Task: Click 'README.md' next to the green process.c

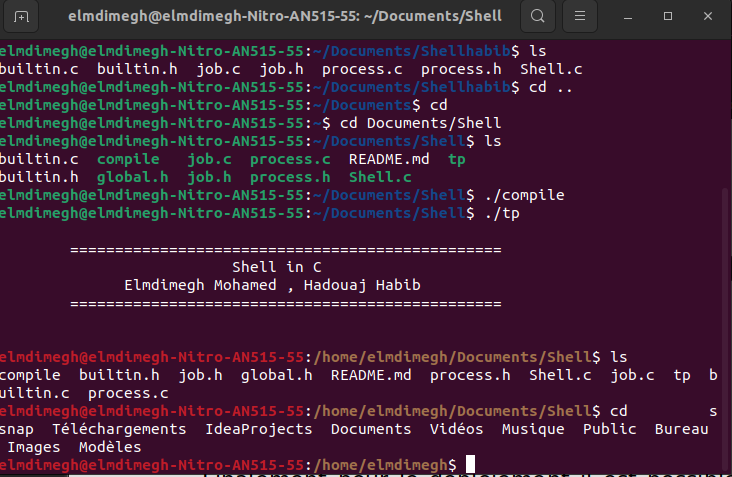Action: click(389, 159)
